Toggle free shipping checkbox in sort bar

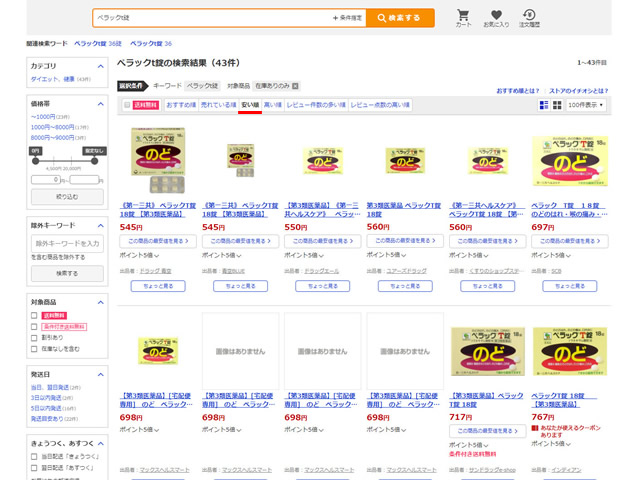(127, 105)
